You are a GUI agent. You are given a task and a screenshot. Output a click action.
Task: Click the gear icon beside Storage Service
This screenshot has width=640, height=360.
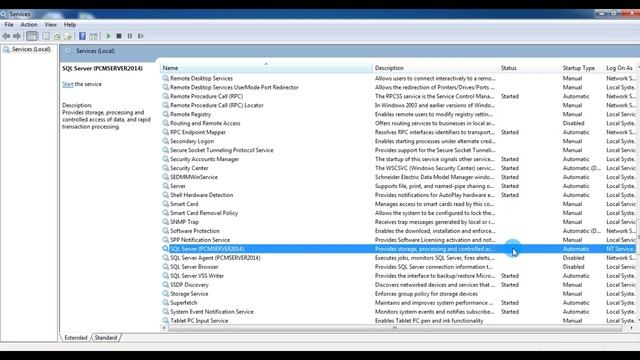click(x=165, y=293)
